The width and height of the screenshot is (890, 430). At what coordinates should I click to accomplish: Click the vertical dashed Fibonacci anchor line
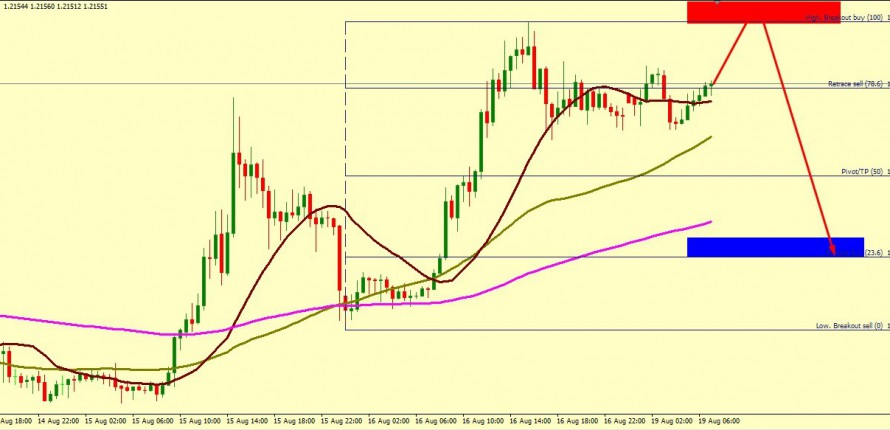coord(345,150)
